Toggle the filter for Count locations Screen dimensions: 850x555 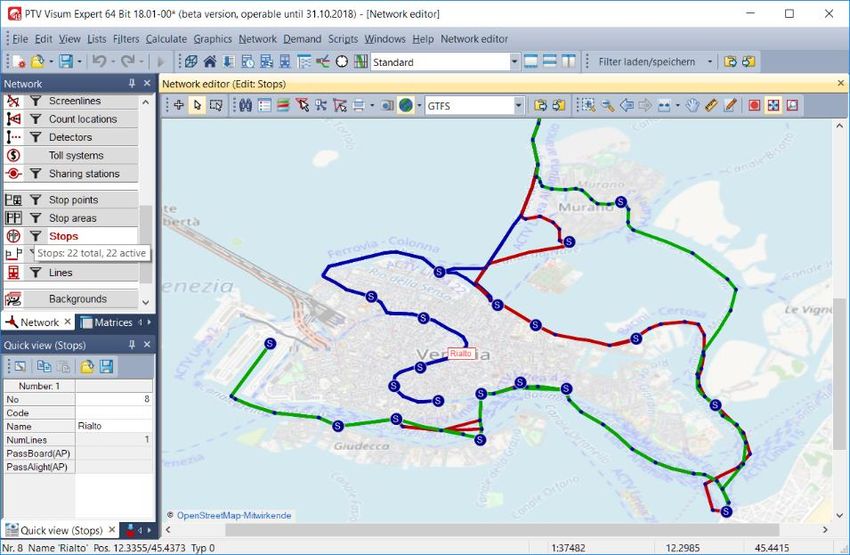point(35,119)
